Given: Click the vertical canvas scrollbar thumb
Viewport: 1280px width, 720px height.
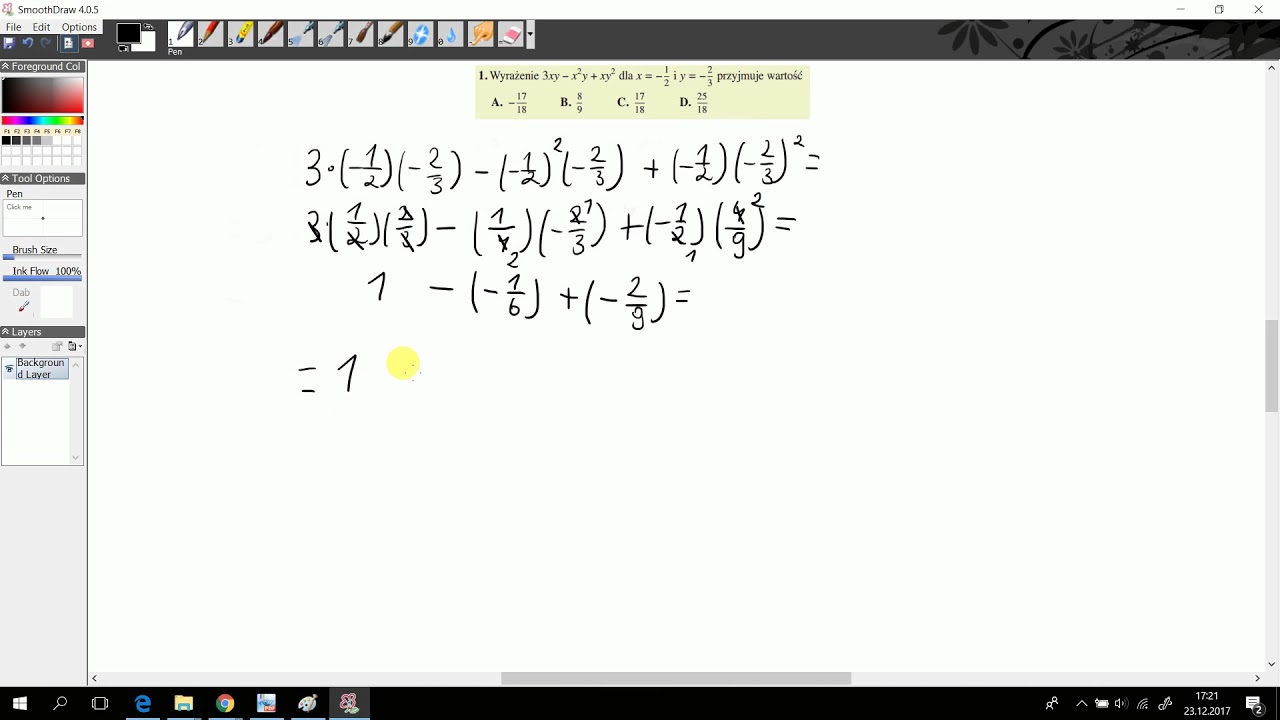Looking at the screenshot, I should [1272, 365].
